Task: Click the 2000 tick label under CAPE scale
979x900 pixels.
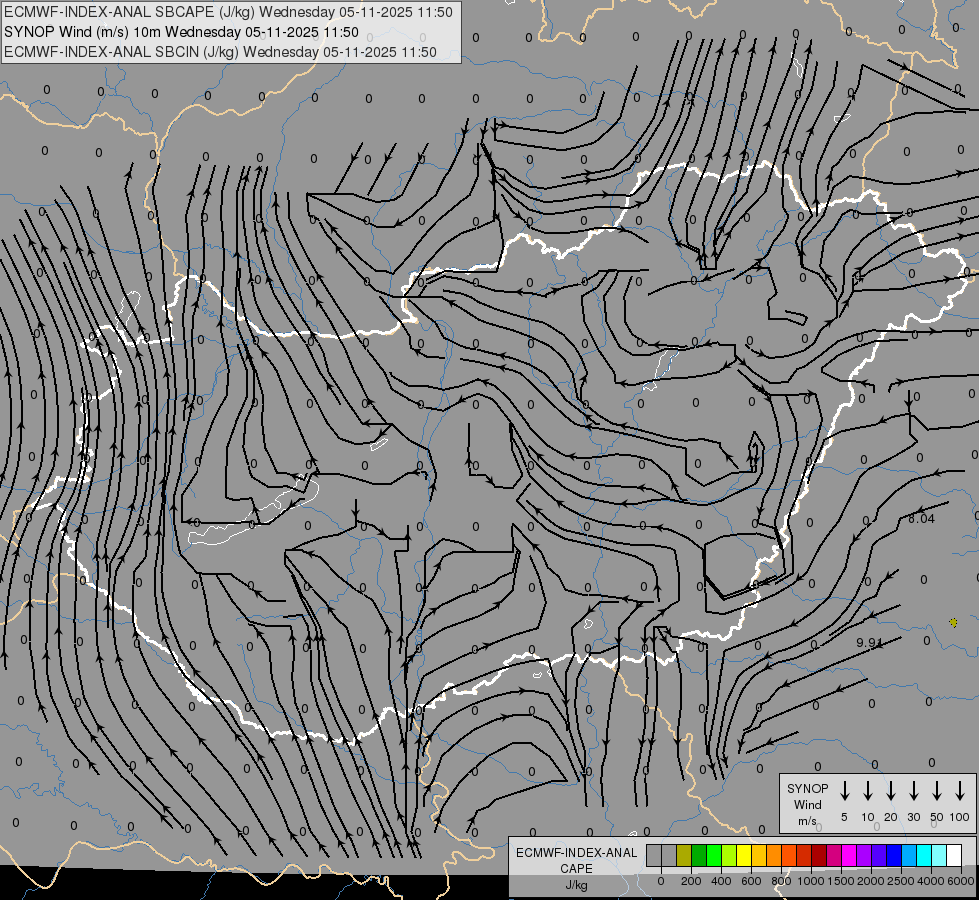Action: [x=871, y=881]
